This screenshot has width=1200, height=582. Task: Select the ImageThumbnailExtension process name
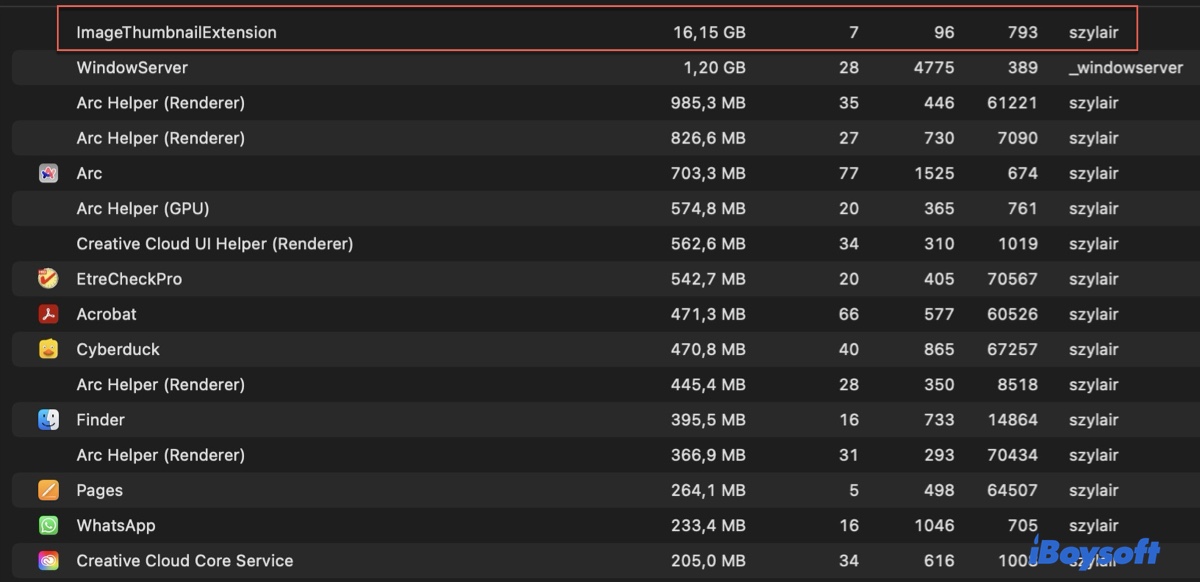176,32
